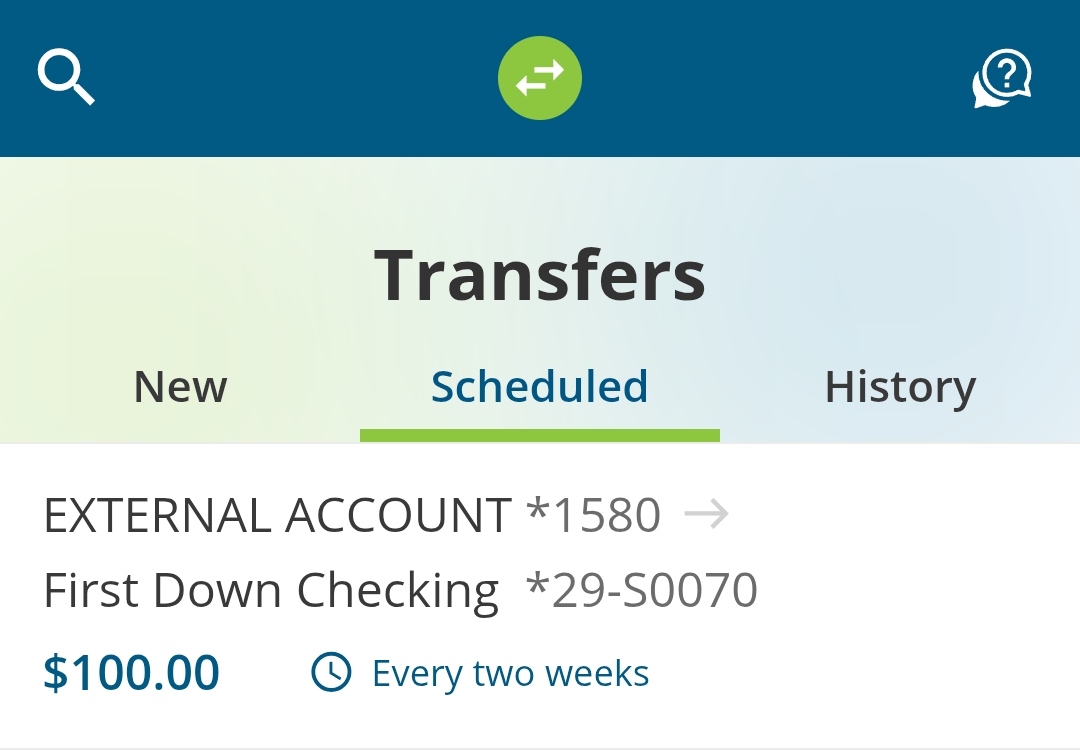Click the *1580 account number
This screenshot has width=1080, height=750.
pyautogui.click(x=593, y=516)
